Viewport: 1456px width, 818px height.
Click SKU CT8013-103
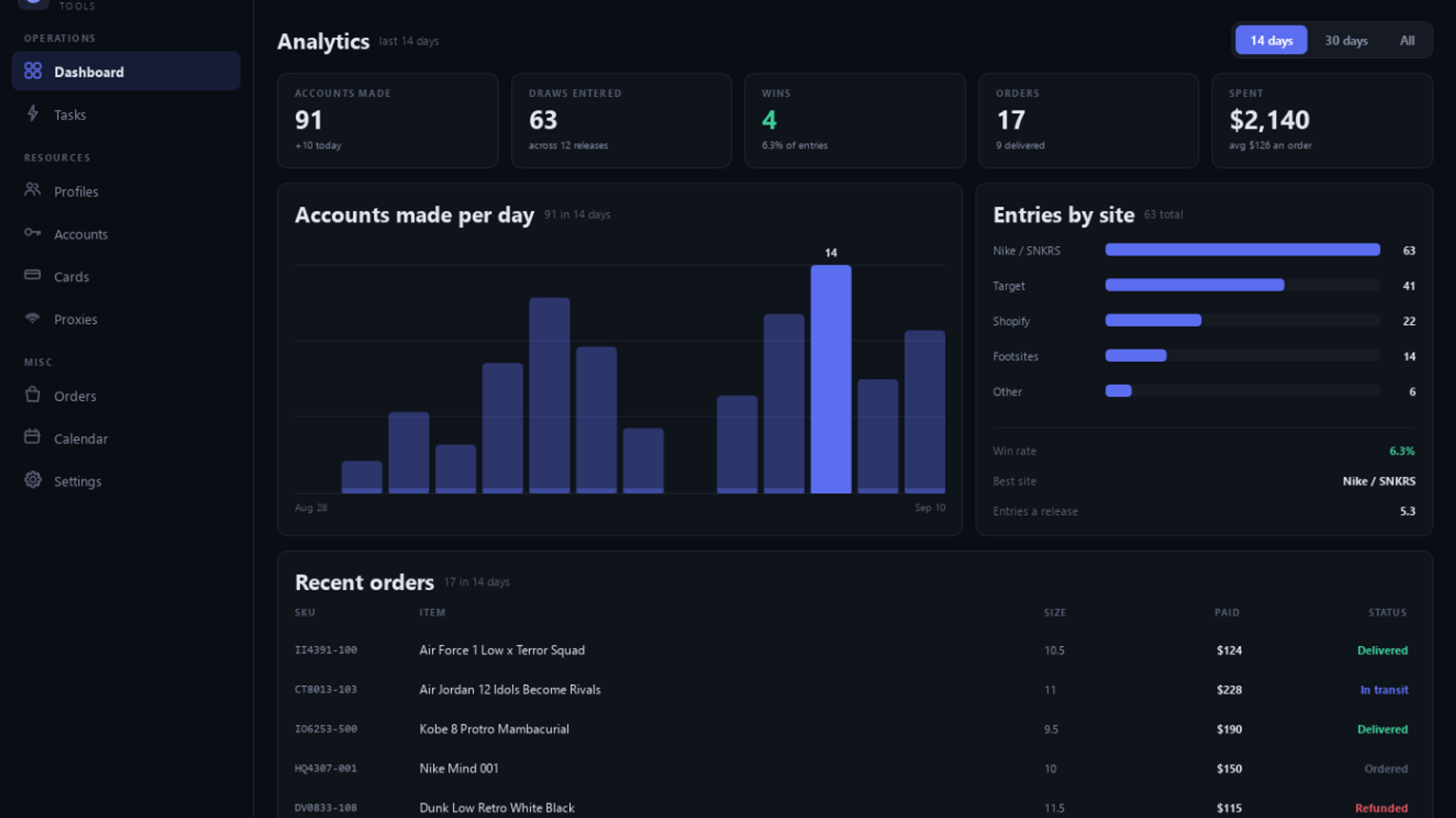click(x=326, y=690)
